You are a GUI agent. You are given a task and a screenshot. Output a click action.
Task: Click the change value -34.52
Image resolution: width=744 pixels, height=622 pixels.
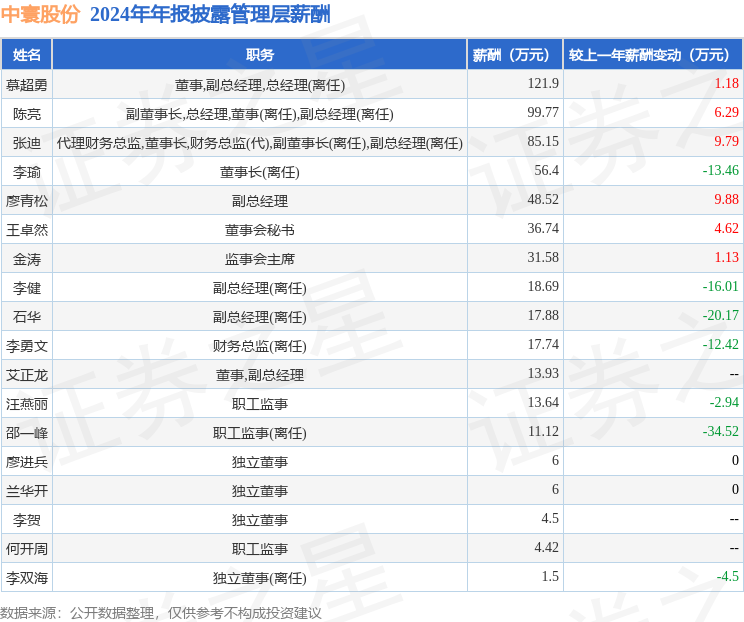point(721,431)
